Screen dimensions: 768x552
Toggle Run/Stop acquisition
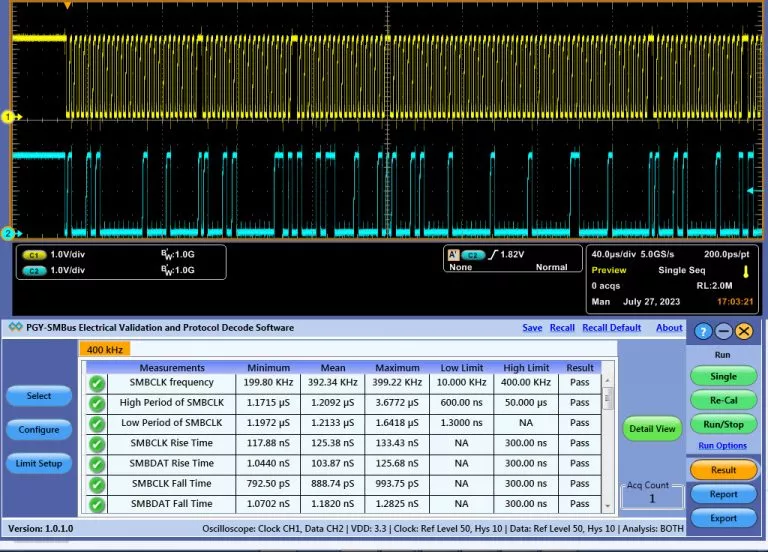(723, 424)
